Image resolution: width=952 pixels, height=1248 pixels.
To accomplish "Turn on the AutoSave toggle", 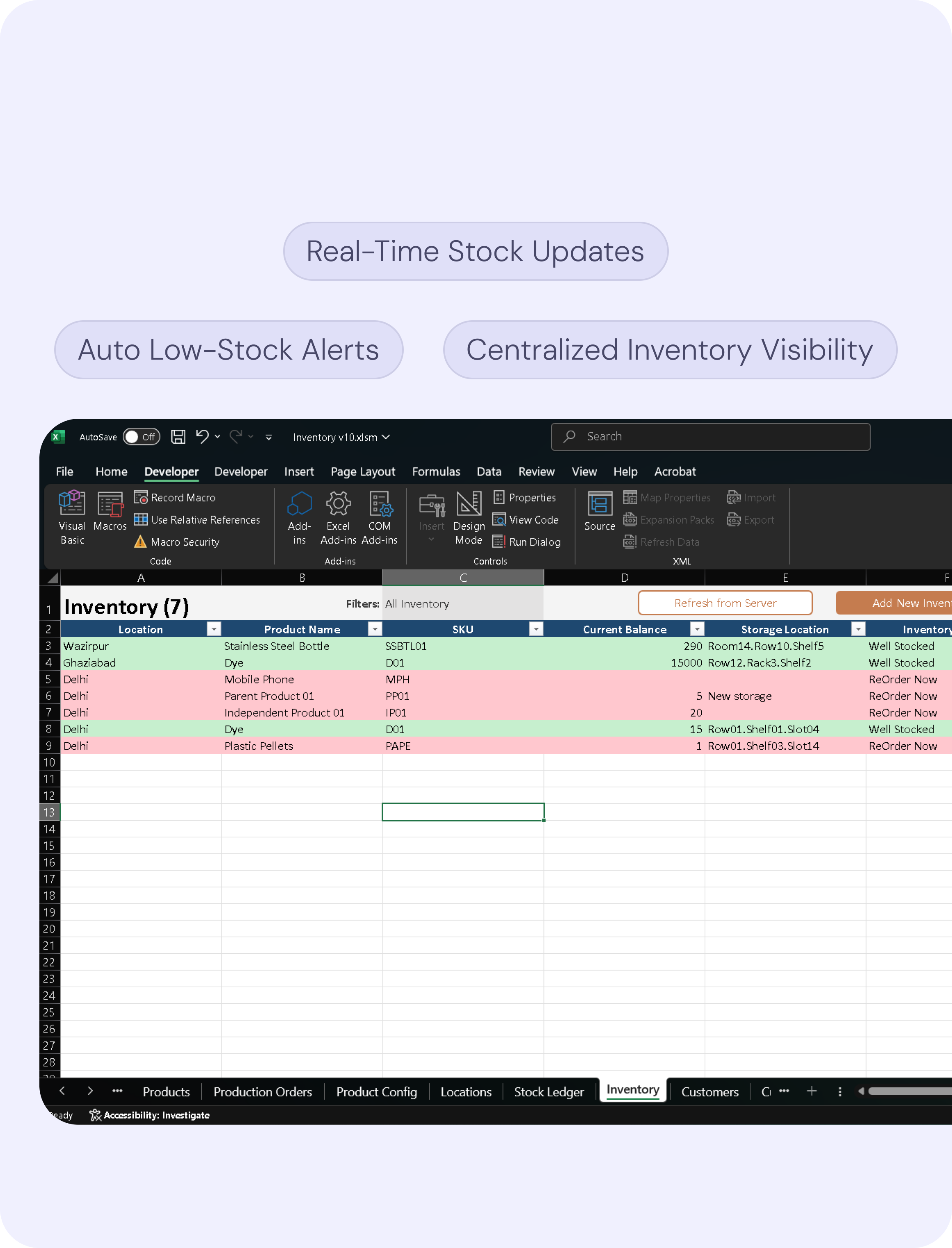I will coord(140,436).
